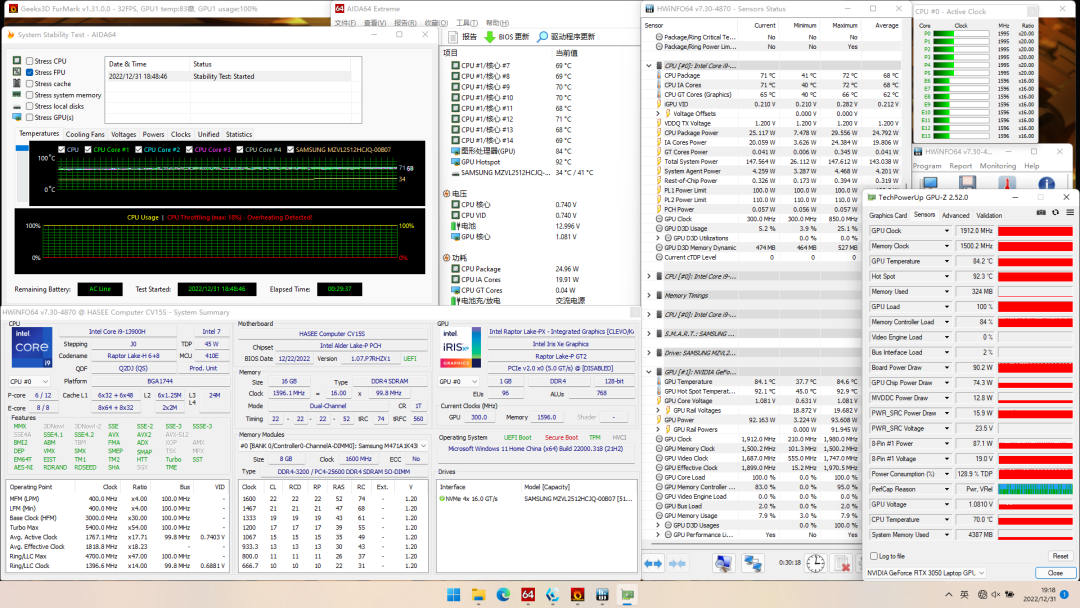Switch to Cooling Fans tab
The width and height of the screenshot is (1080, 608).
(x=85, y=135)
